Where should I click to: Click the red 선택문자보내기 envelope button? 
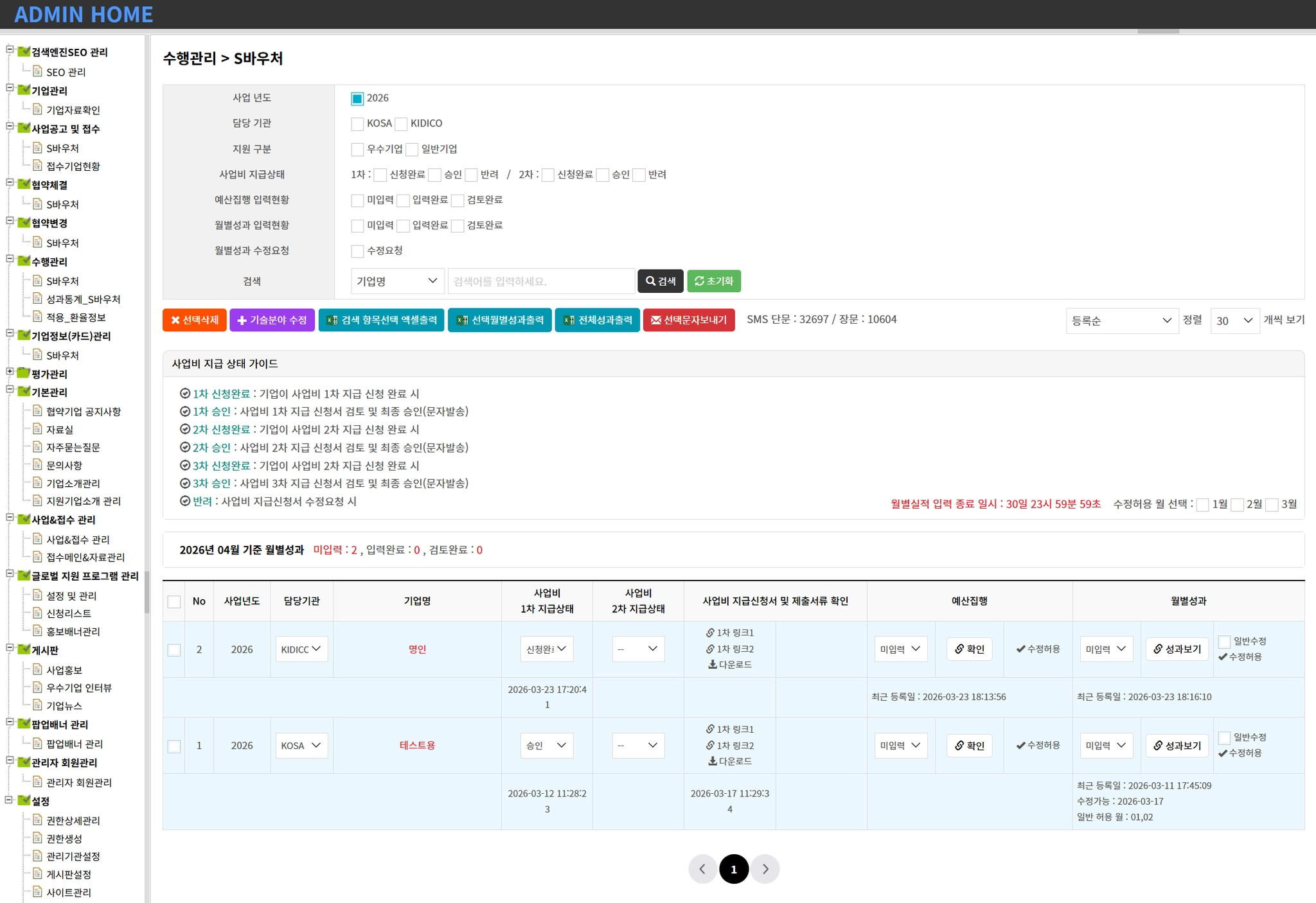688,320
